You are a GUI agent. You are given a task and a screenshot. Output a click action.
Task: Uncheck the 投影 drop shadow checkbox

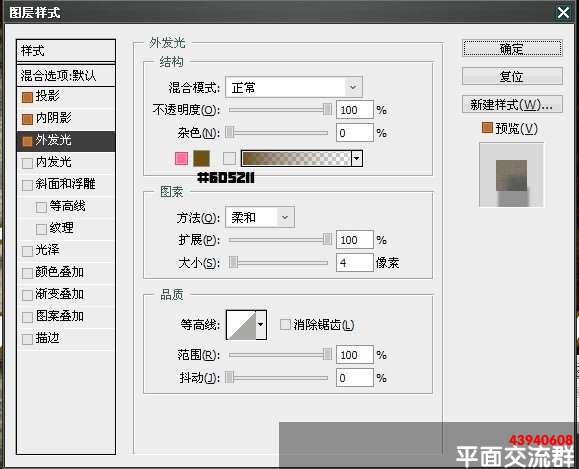tap(27, 97)
